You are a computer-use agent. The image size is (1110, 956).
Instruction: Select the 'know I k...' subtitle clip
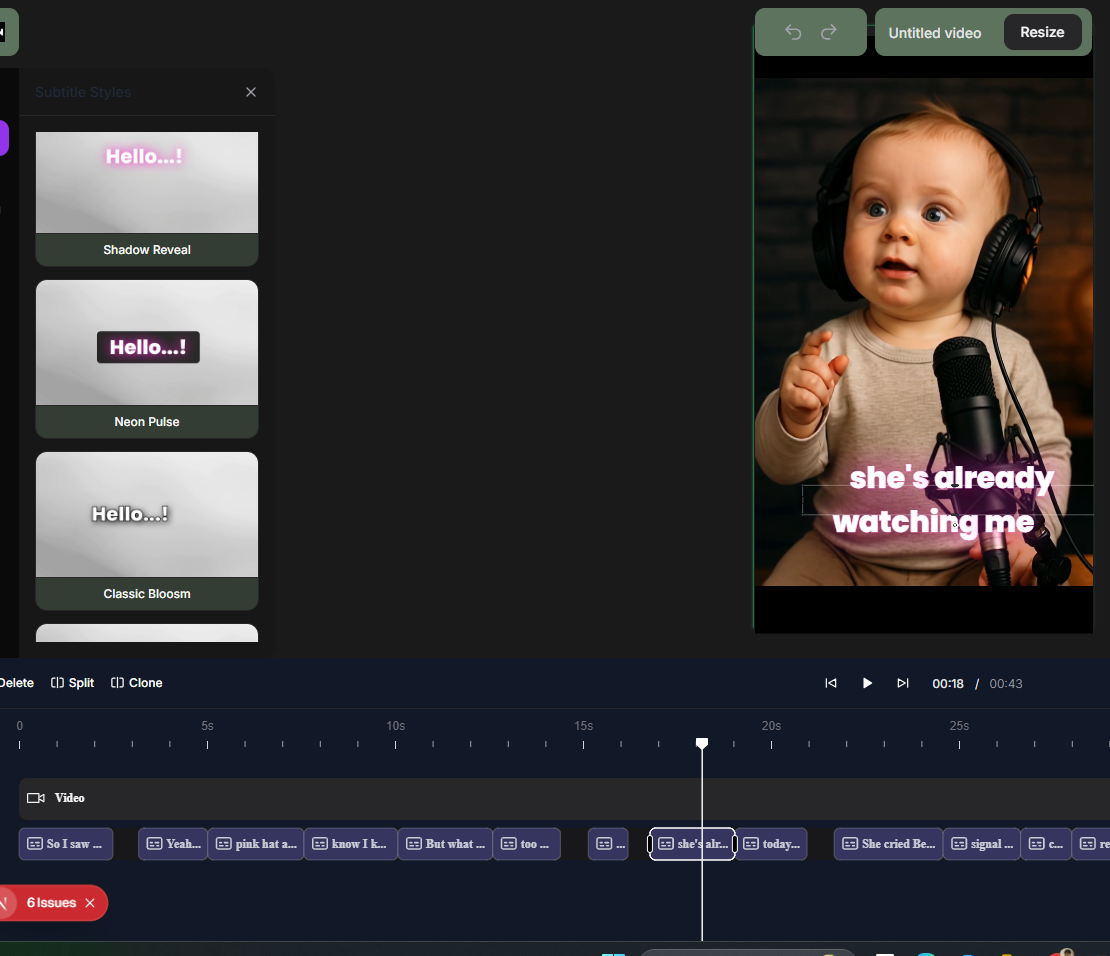(x=351, y=844)
